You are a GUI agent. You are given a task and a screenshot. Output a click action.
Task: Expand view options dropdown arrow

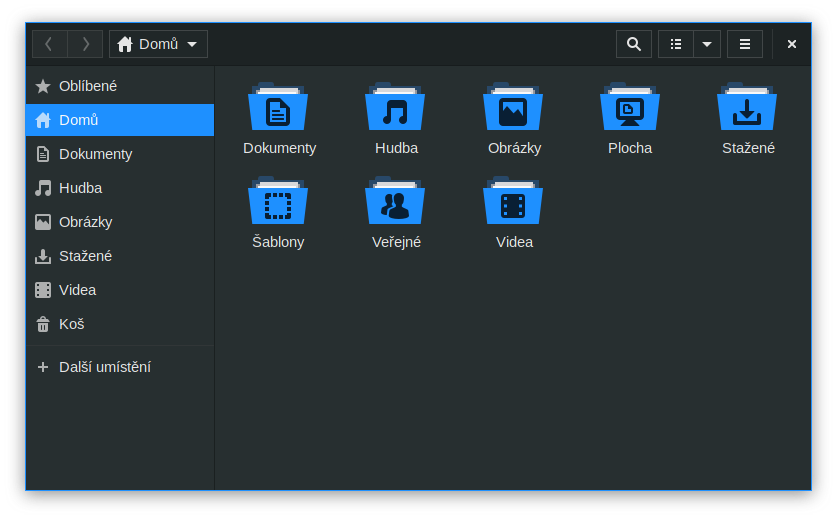point(707,44)
